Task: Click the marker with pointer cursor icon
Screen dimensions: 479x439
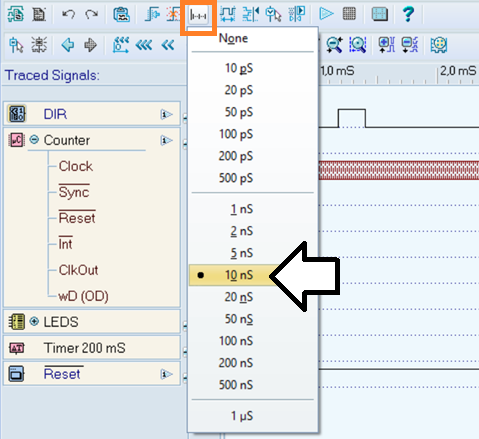Action: tap(273, 14)
